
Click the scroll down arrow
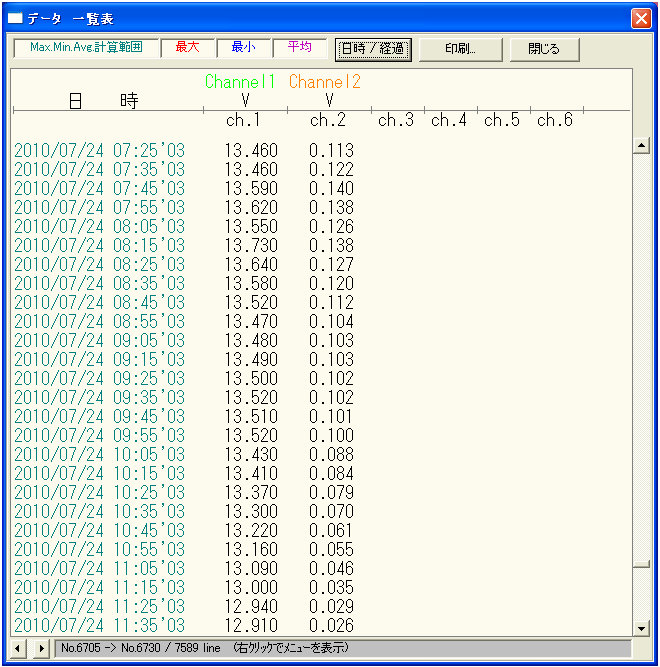click(641, 628)
